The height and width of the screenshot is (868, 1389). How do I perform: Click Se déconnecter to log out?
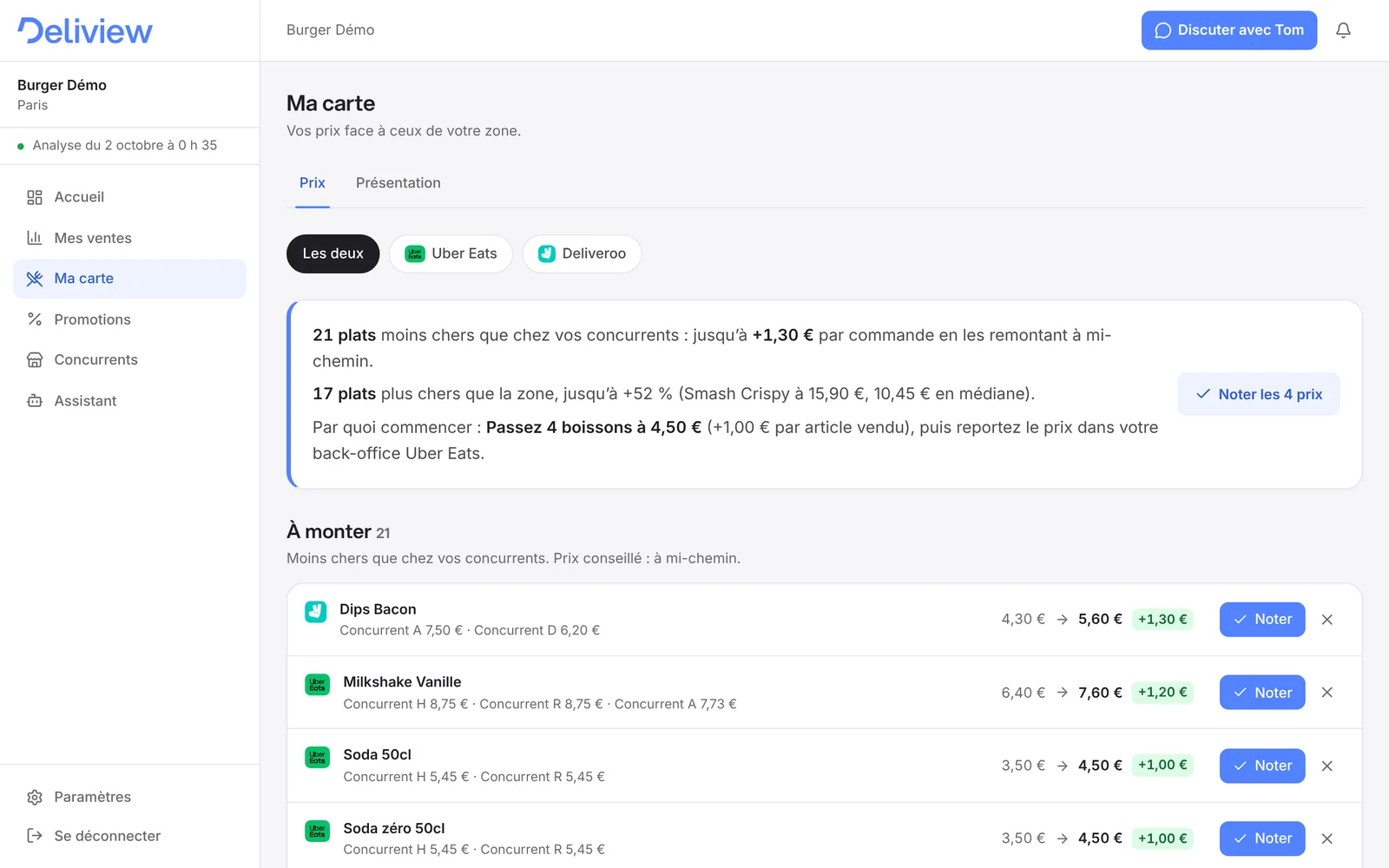(x=129, y=836)
